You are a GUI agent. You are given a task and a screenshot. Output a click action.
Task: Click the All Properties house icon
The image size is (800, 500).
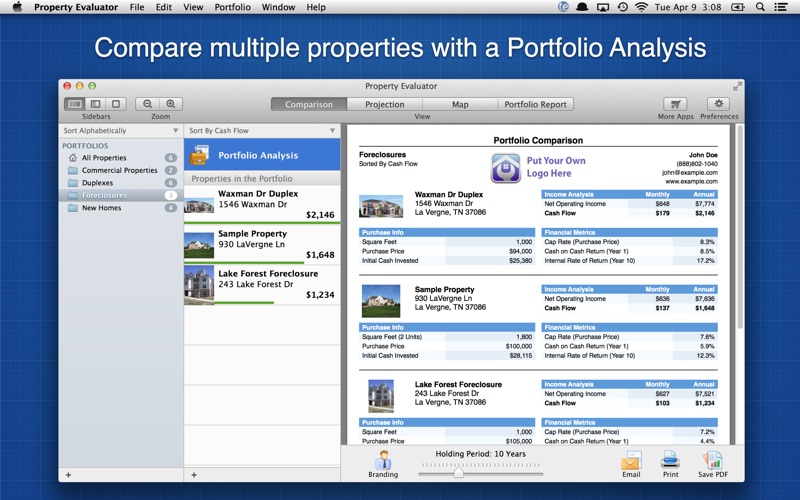73,158
